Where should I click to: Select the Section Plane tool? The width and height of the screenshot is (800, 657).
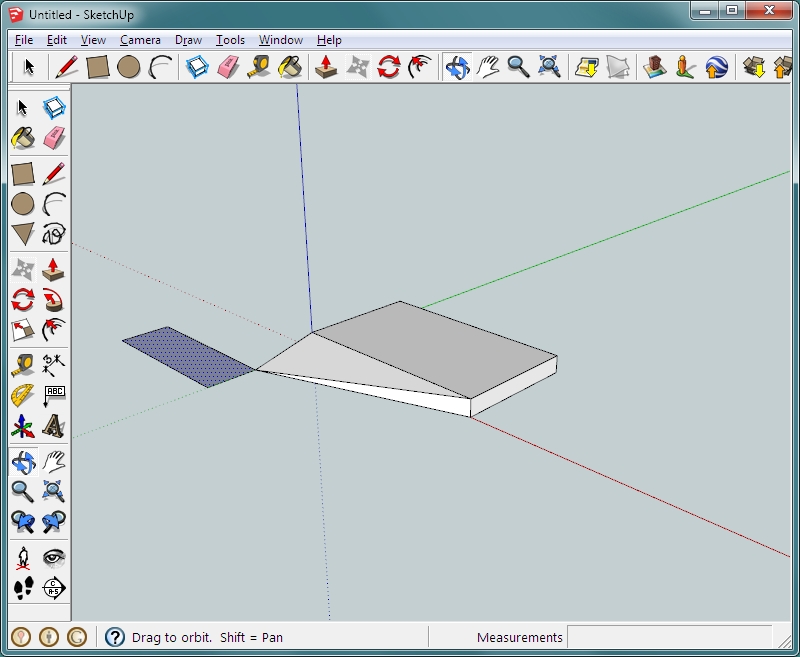[x=54, y=588]
